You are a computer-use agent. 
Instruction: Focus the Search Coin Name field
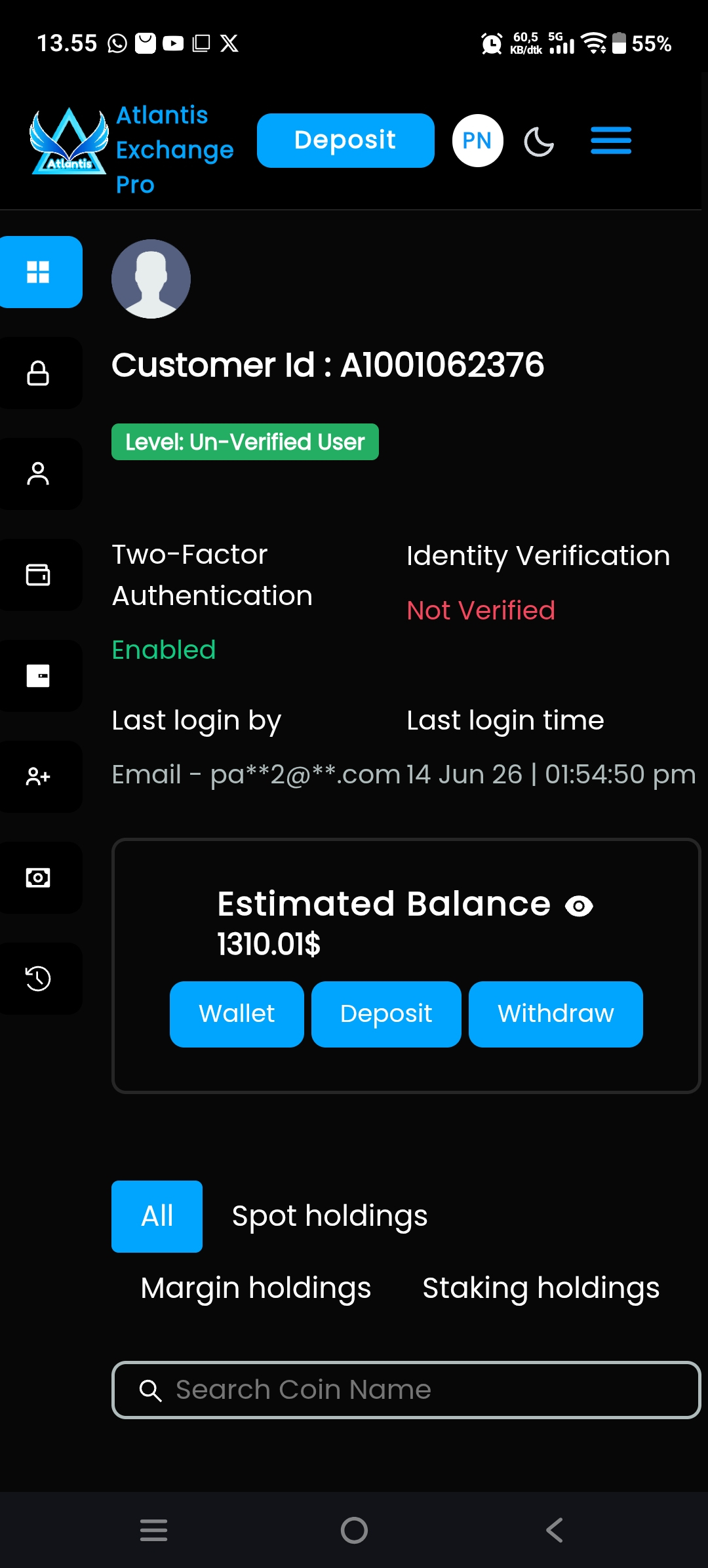click(406, 1390)
